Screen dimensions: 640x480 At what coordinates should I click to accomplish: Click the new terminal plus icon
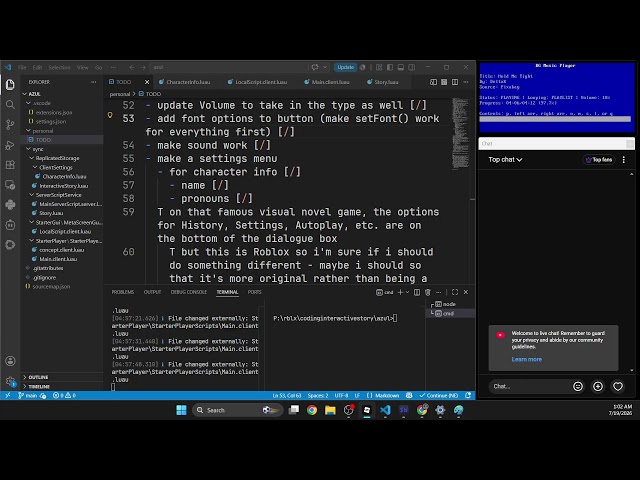(x=400, y=292)
